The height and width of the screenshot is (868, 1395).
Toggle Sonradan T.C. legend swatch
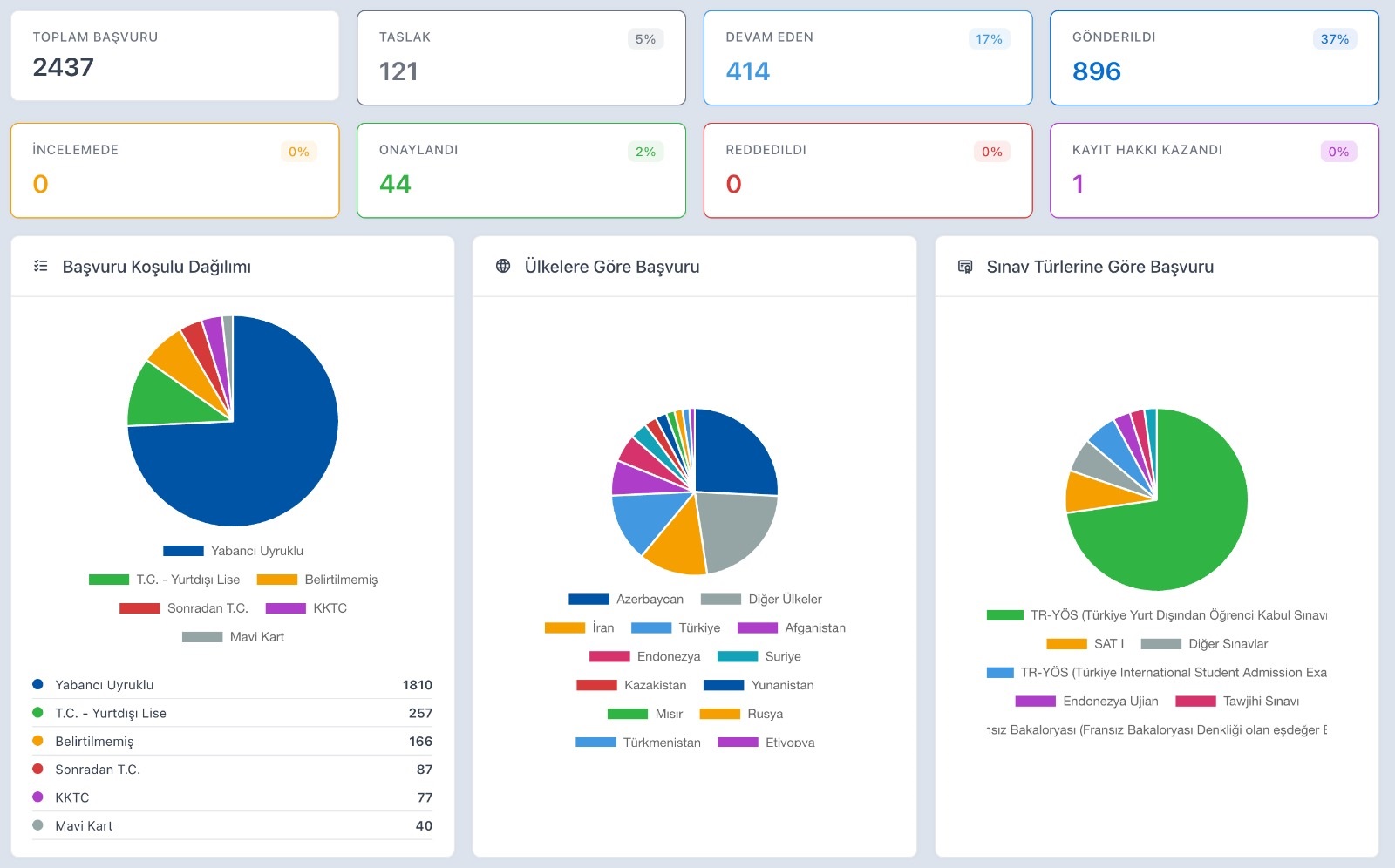point(139,608)
